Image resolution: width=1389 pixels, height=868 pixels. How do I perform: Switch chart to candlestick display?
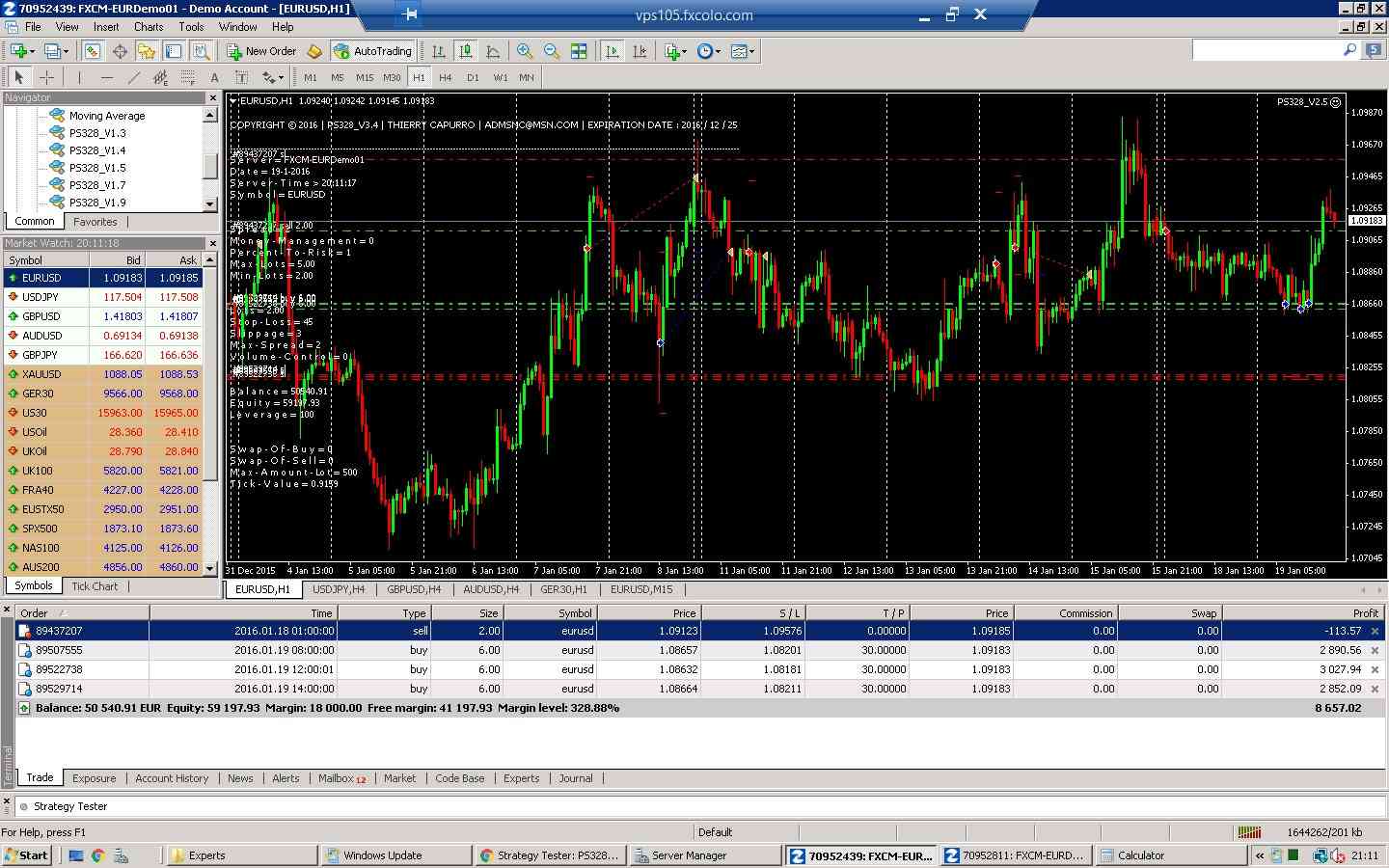pyautogui.click(x=466, y=51)
